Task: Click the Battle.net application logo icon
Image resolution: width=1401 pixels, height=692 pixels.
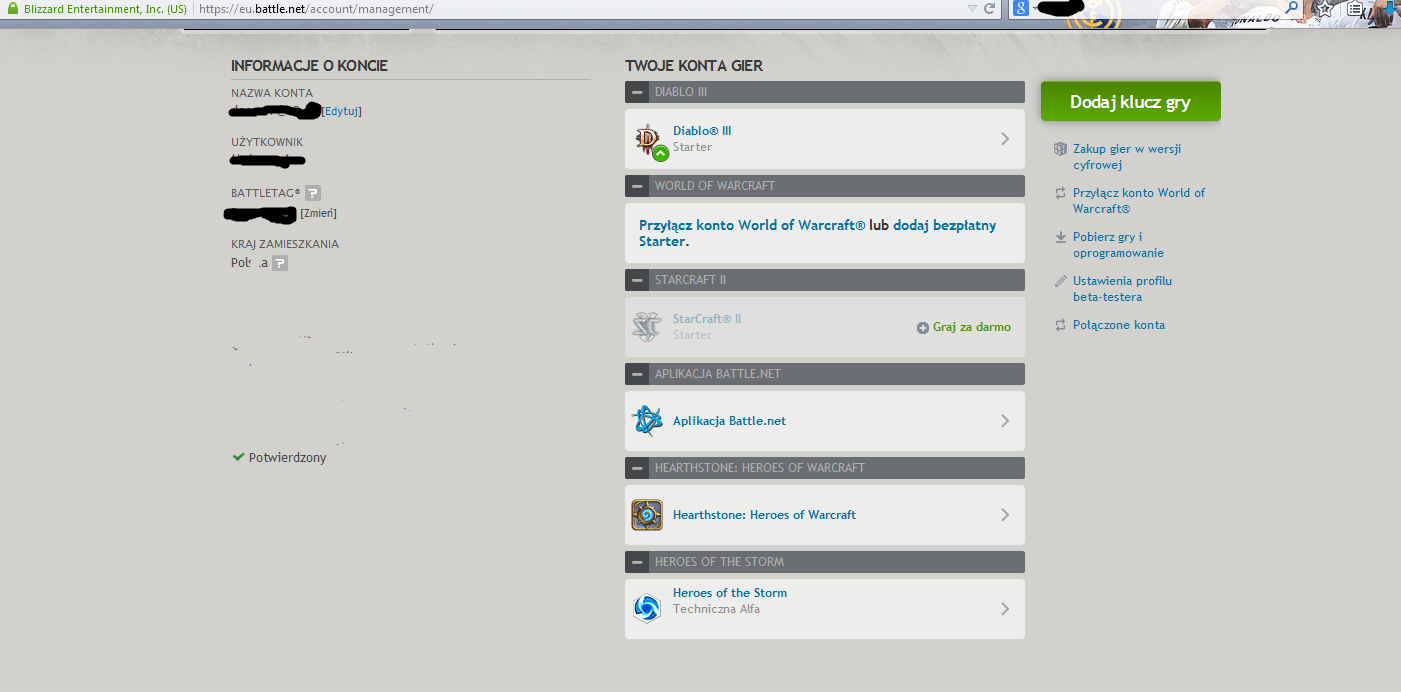Action: coord(647,421)
